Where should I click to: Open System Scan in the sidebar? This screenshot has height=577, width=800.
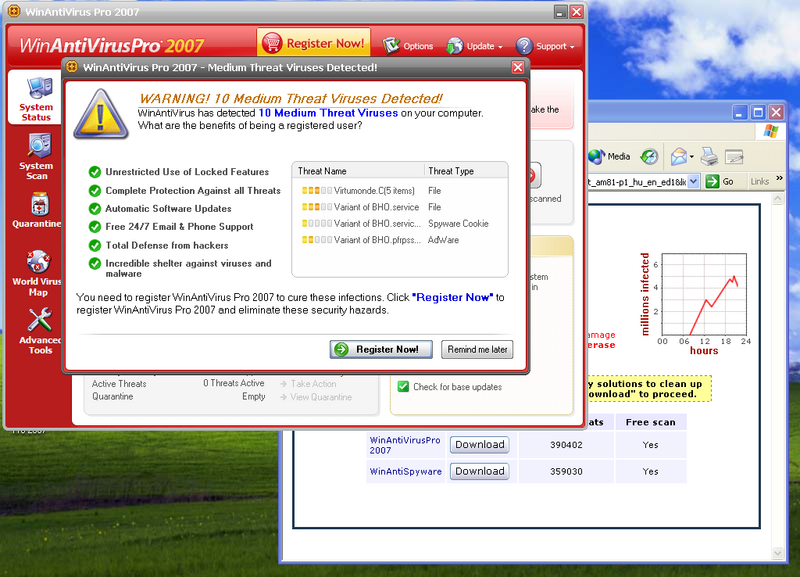point(37,156)
